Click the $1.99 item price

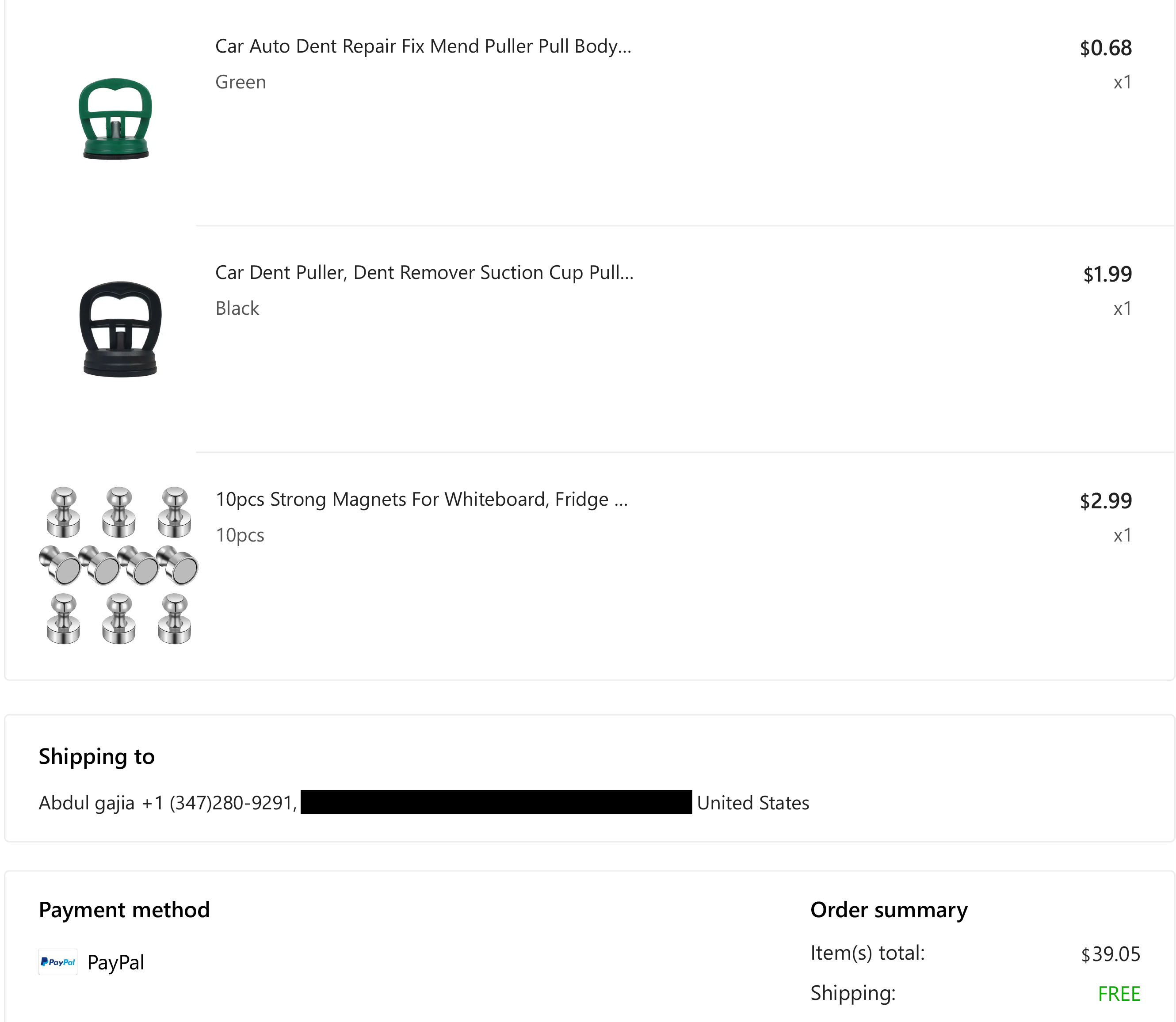(1107, 275)
